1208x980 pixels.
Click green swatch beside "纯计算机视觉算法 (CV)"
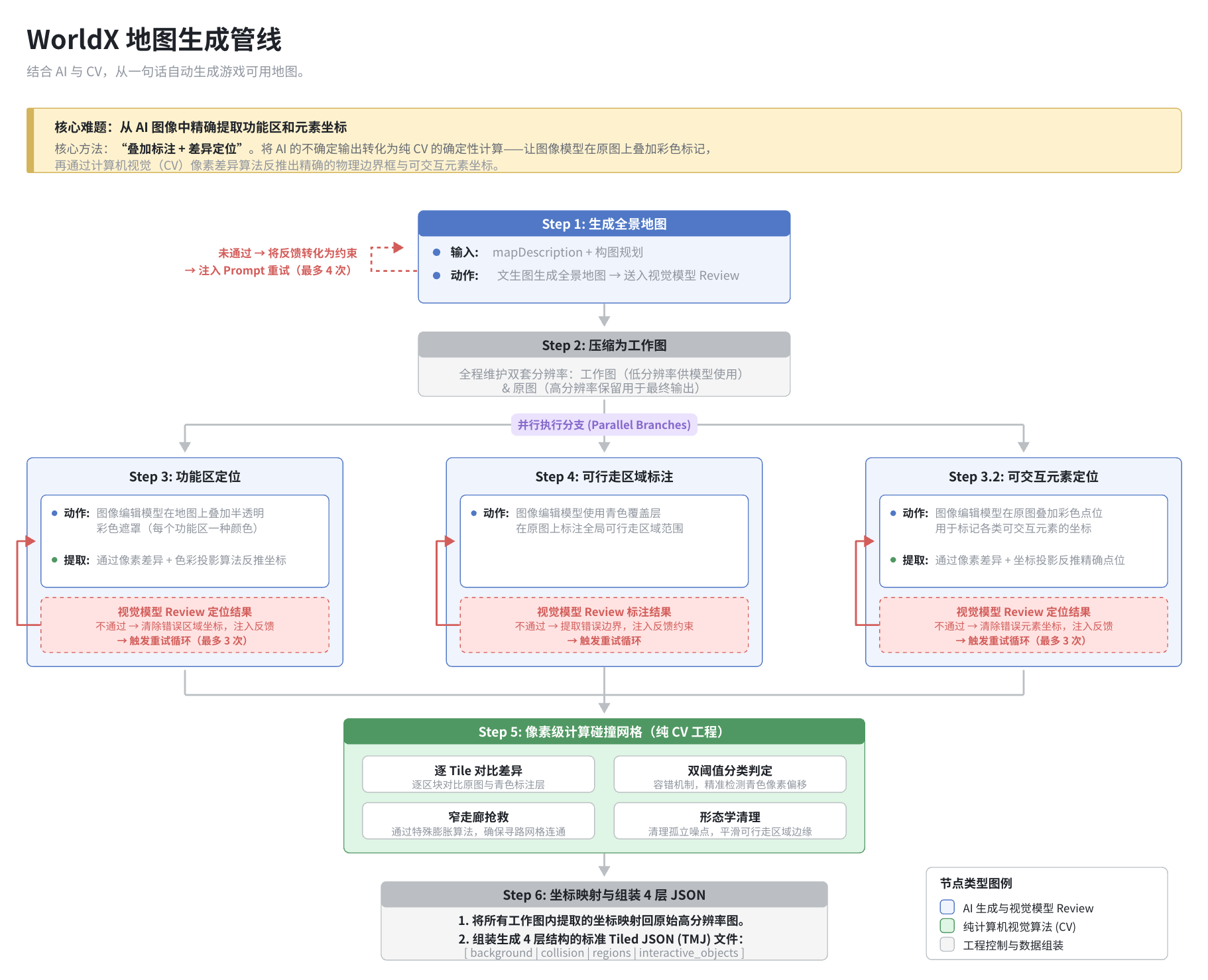947,926
